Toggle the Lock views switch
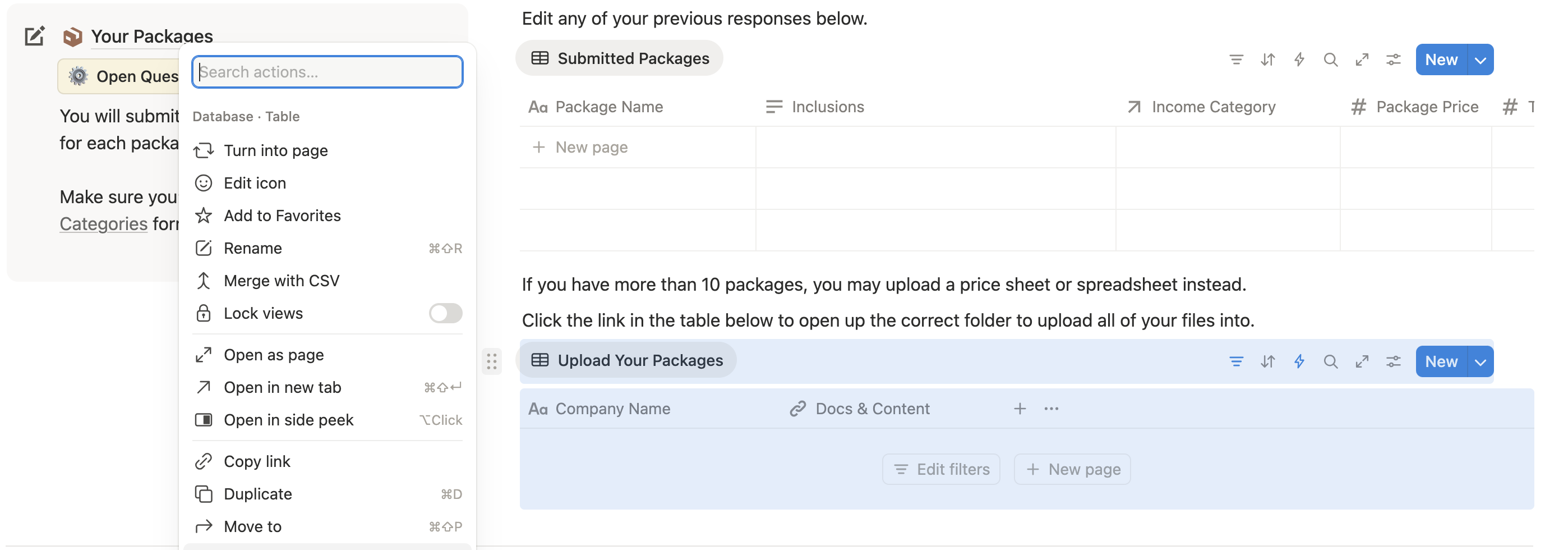1568x550 pixels. [x=445, y=313]
